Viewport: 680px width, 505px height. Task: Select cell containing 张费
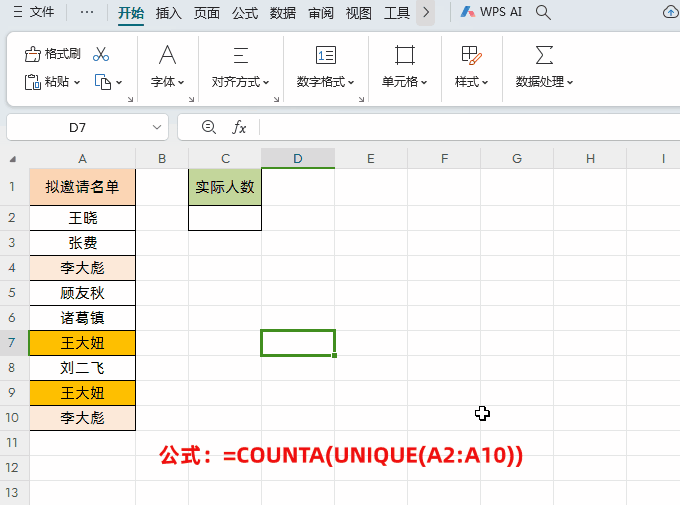coord(82,243)
